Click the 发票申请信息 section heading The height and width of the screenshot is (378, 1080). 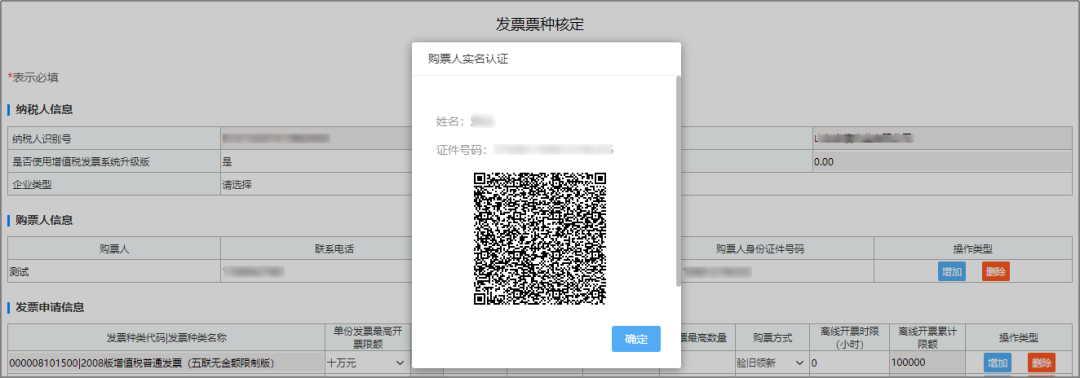point(50,307)
